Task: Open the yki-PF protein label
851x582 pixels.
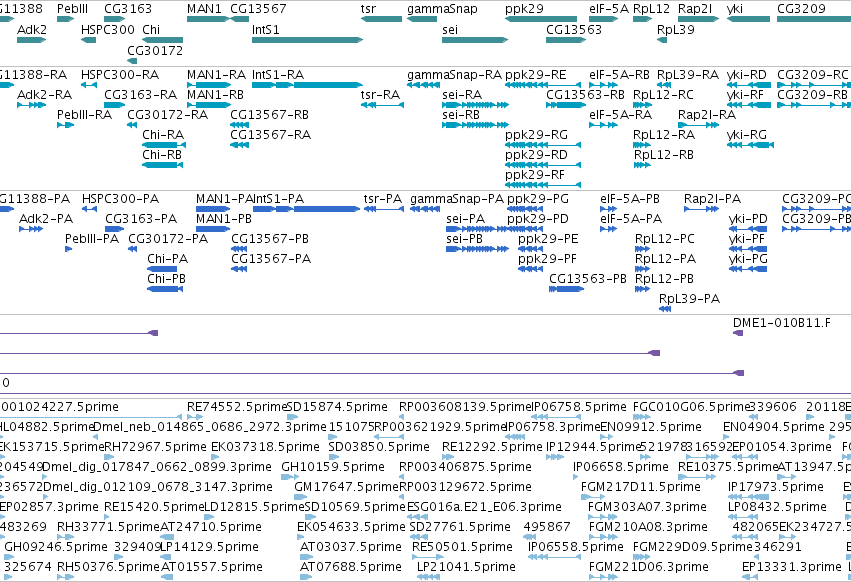Action: (x=747, y=239)
